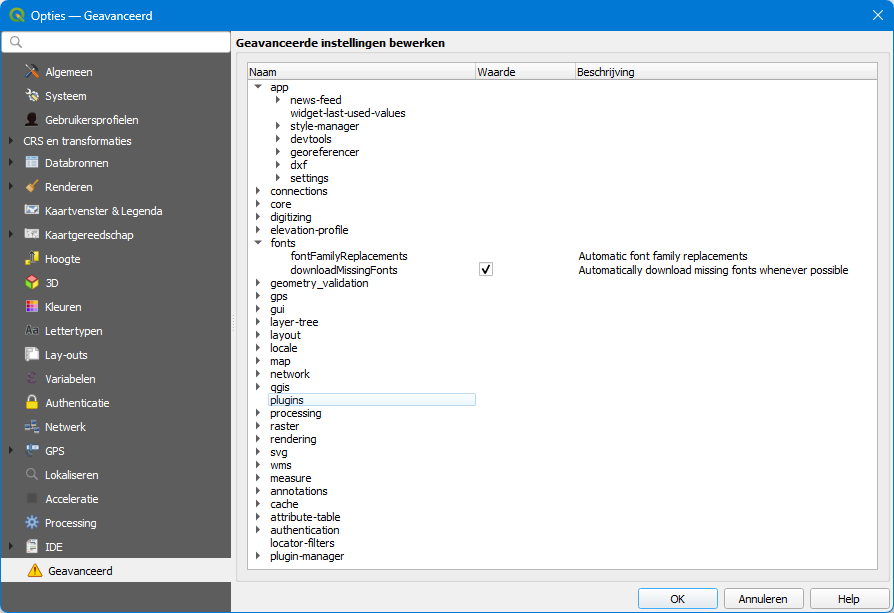
Task: Expand the plugin-manager node
Action: tap(258, 555)
